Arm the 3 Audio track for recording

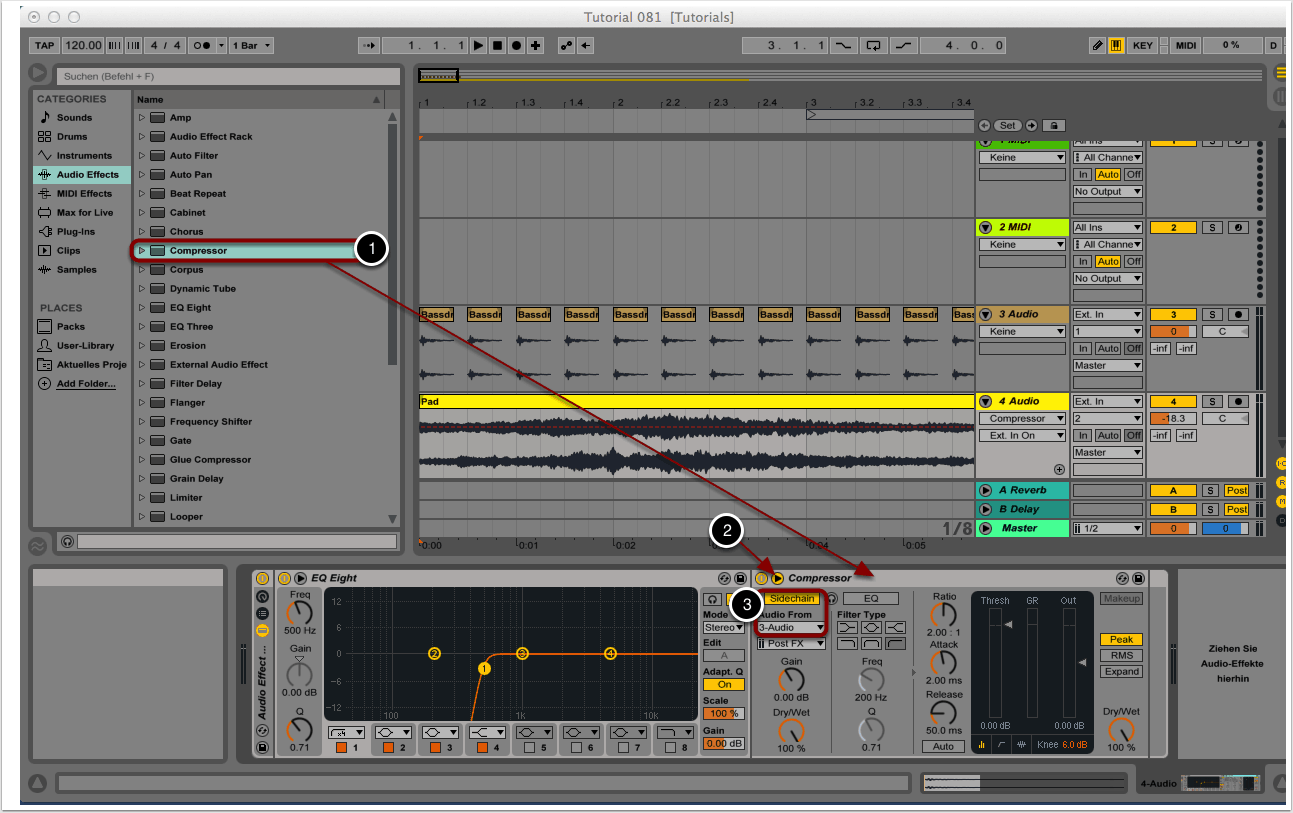point(1238,314)
